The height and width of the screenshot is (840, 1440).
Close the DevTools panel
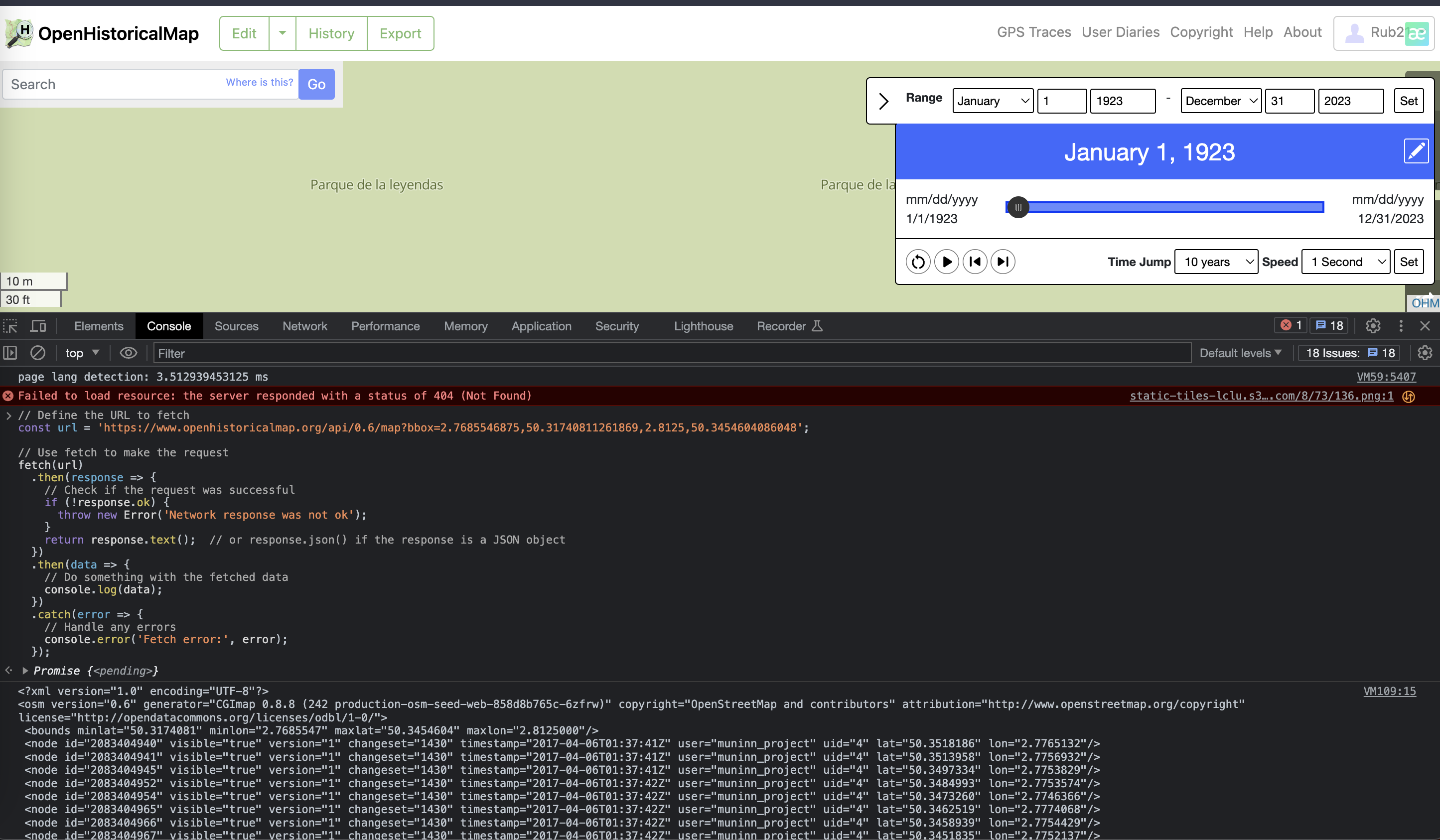pos(1425,326)
